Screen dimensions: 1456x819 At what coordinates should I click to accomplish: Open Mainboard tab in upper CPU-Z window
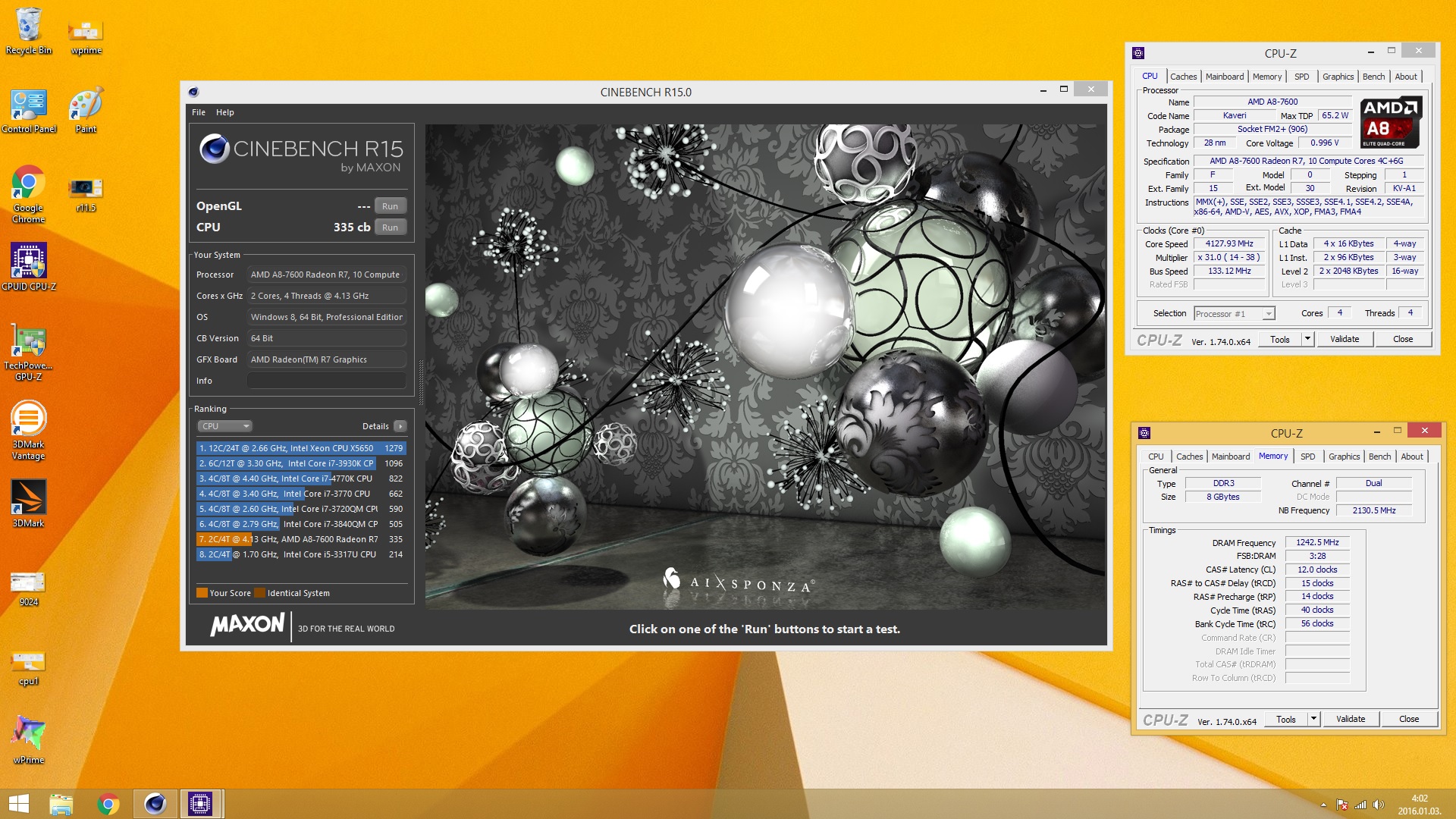[x=1225, y=77]
